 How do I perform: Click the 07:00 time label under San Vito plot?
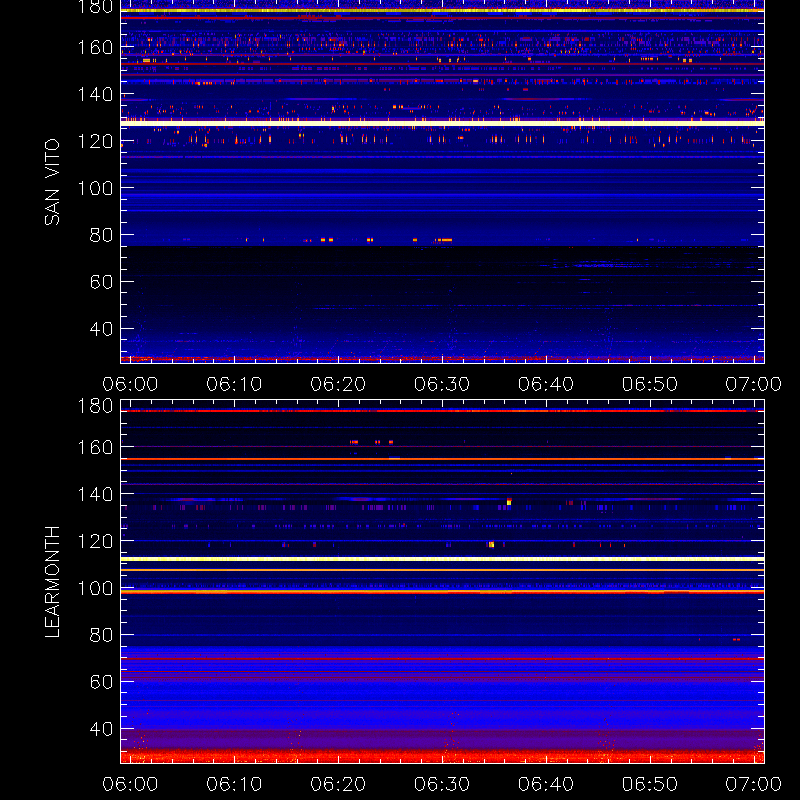click(x=754, y=384)
